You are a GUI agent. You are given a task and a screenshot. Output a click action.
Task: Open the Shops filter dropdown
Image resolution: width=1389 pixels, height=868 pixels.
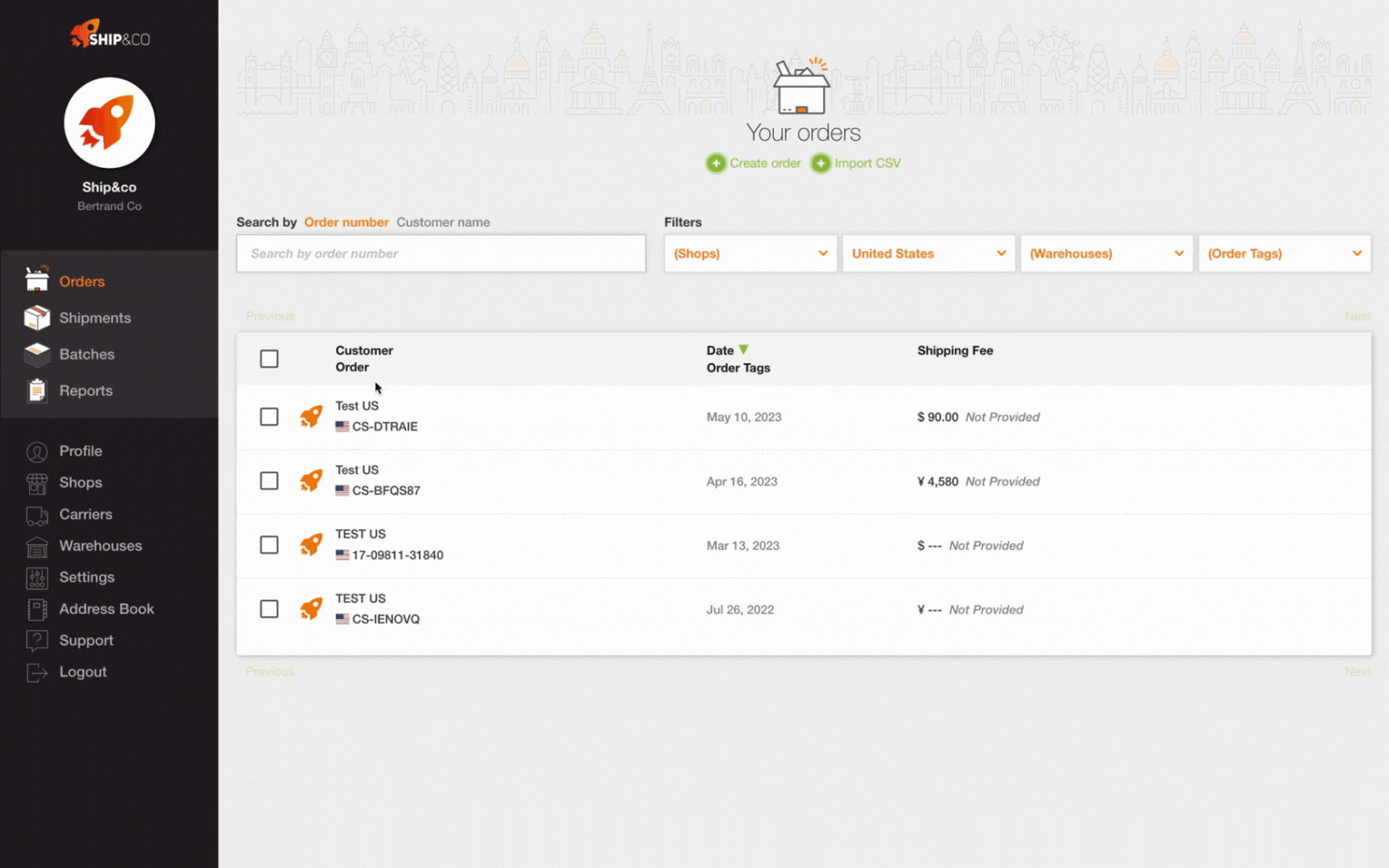(x=750, y=254)
